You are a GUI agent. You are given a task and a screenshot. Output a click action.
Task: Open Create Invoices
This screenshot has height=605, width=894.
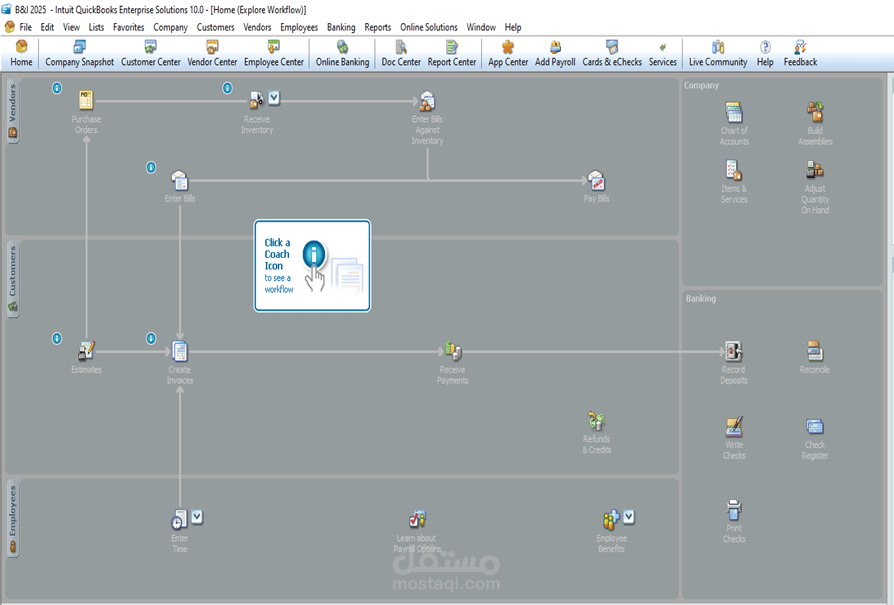180,351
